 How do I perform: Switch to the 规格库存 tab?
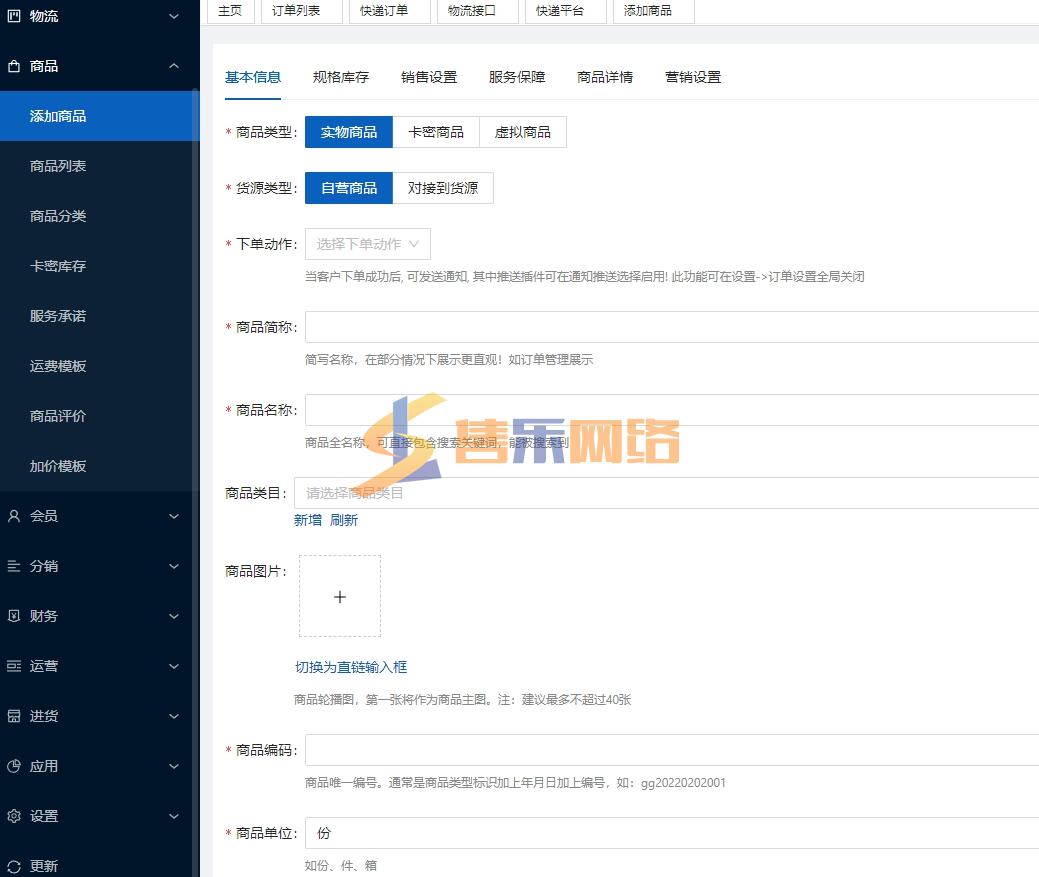point(340,77)
